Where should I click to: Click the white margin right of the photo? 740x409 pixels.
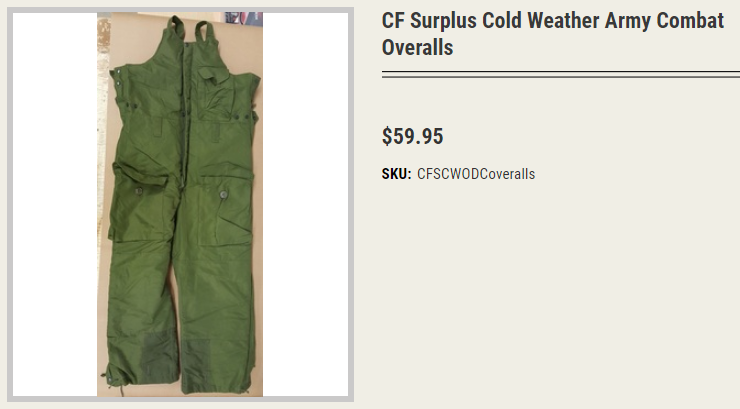(x=305, y=204)
